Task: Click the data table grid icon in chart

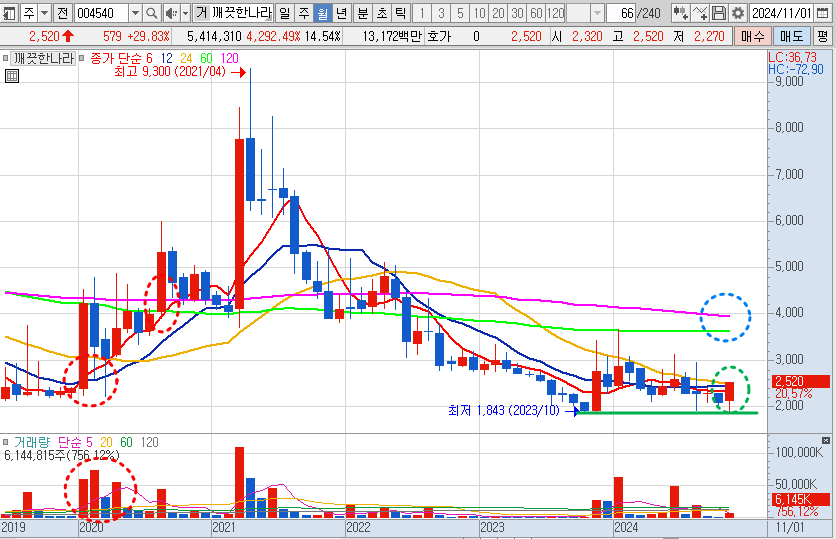Action: [12, 76]
